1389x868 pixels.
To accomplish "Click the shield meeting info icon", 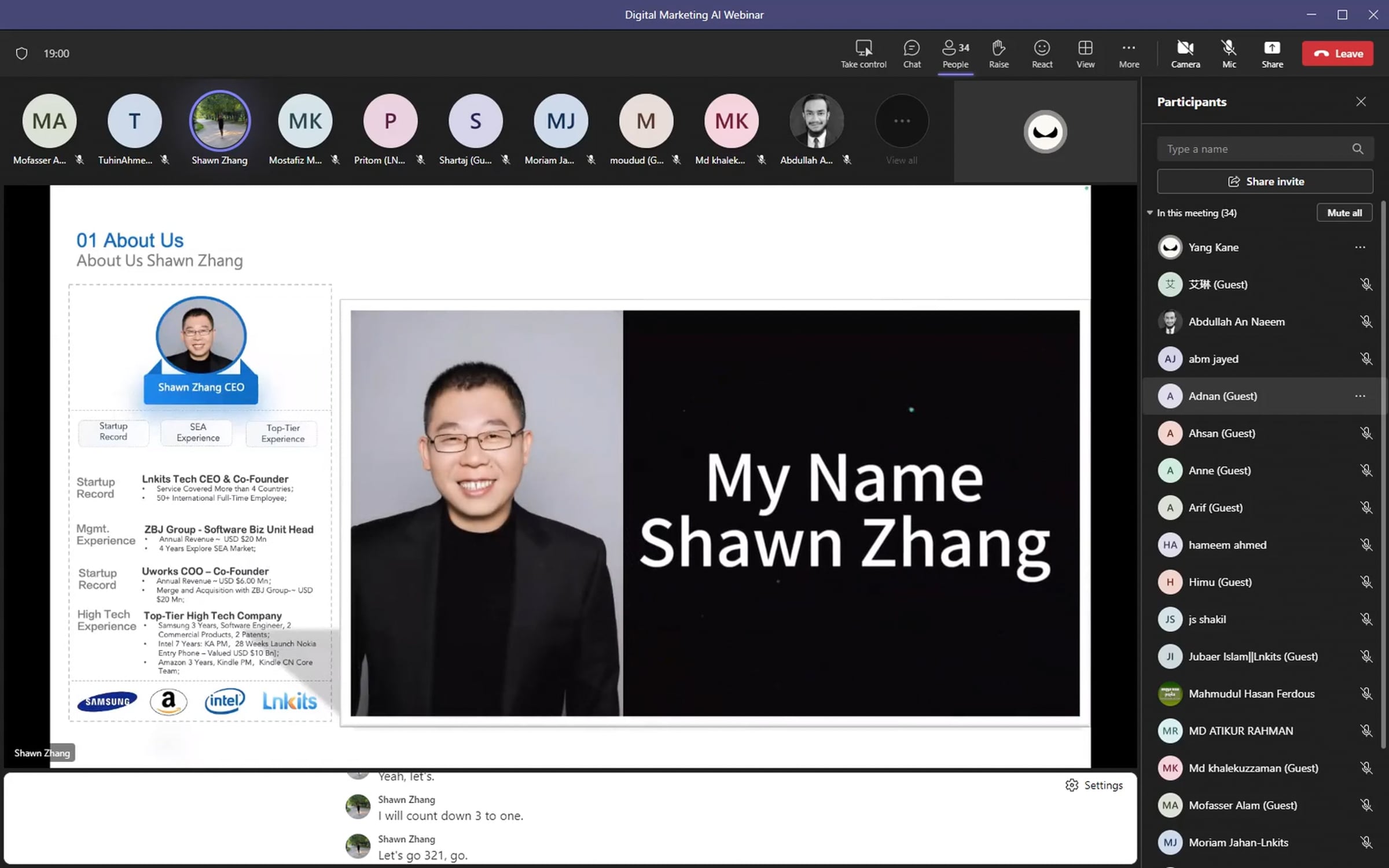I will pyautogui.click(x=21, y=54).
